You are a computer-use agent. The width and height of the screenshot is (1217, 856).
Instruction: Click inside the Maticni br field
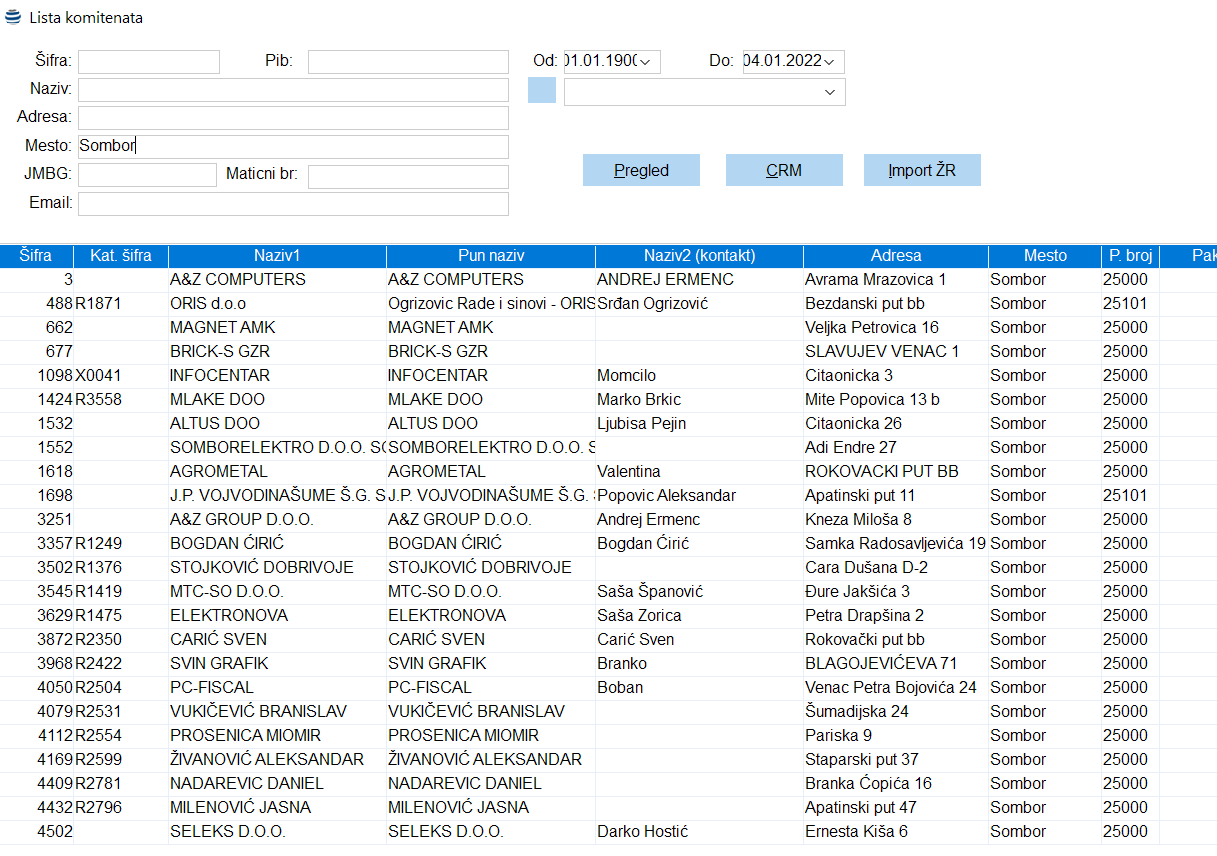[x=408, y=177]
